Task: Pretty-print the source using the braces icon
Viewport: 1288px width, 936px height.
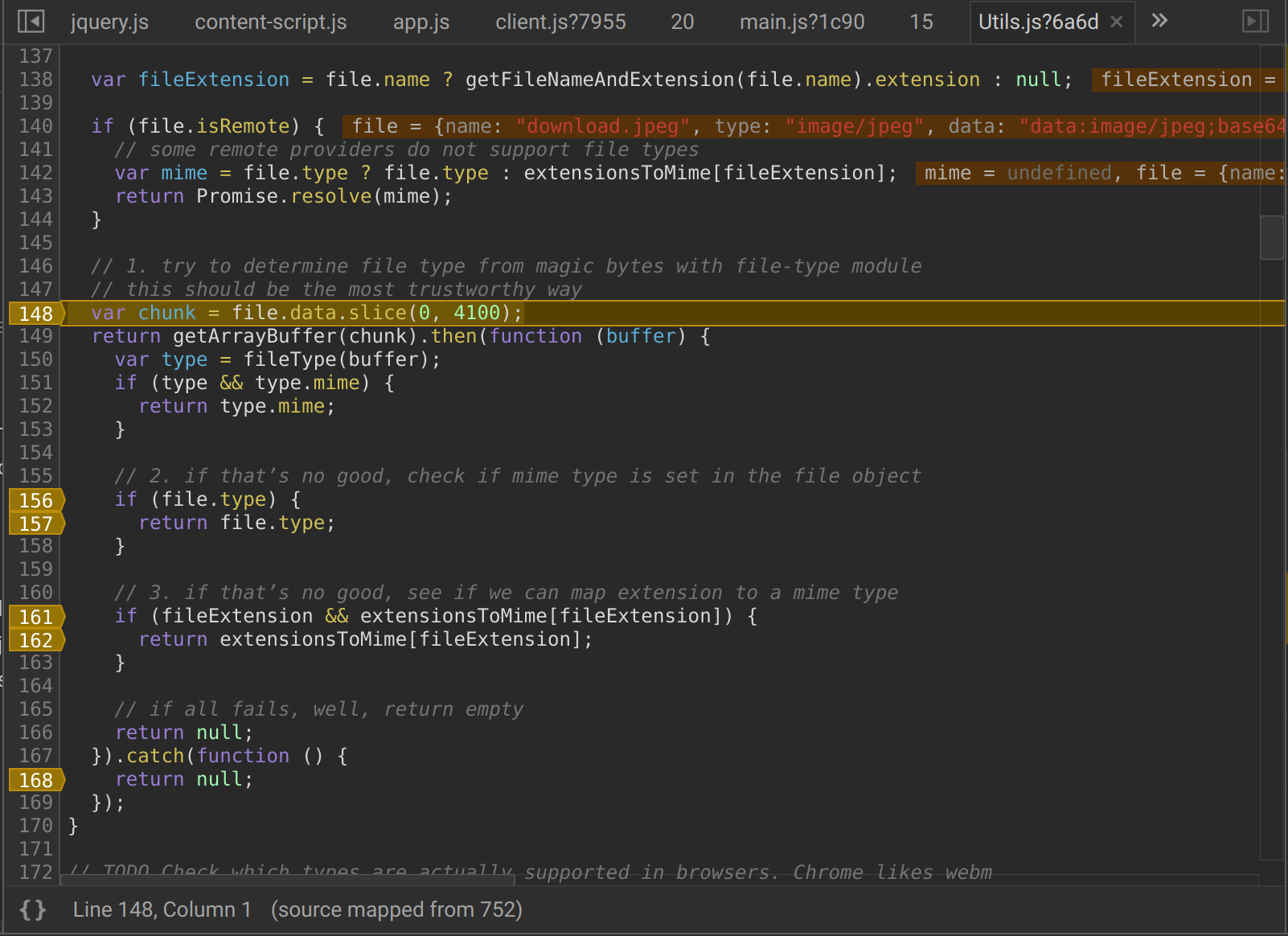Action: (x=32, y=909)
